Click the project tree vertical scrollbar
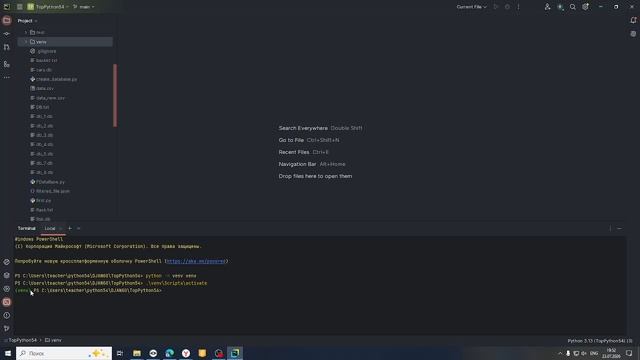Viewport: 640px width, 360px height. (115, 95)
